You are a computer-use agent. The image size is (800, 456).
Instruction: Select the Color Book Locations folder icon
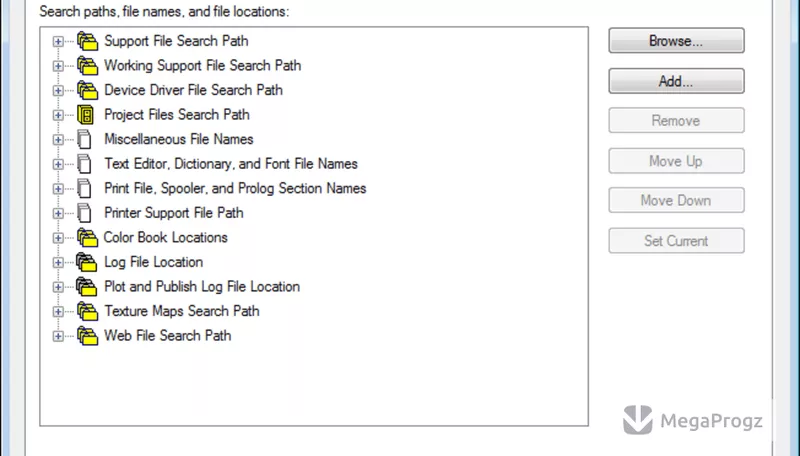(87, 238)
